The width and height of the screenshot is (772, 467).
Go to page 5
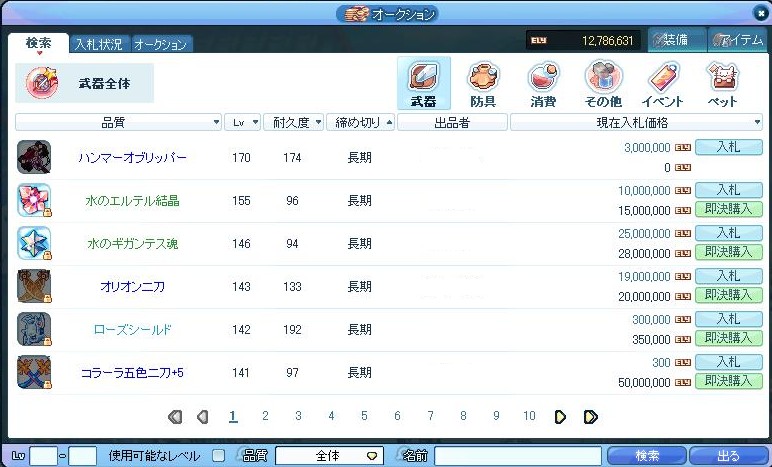coord(364,416)
